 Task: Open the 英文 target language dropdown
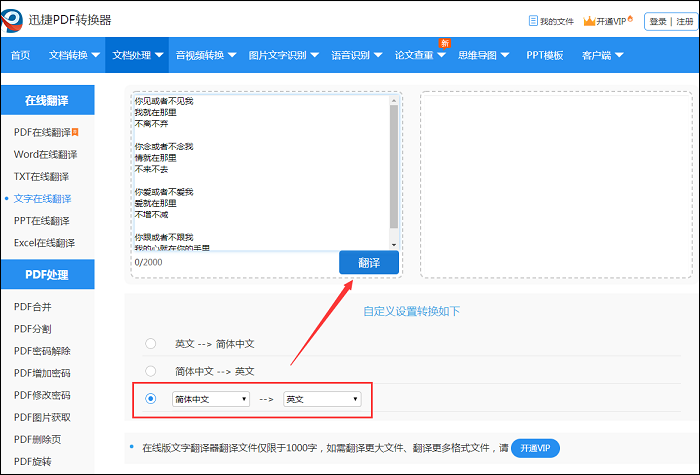coord(321,399)
